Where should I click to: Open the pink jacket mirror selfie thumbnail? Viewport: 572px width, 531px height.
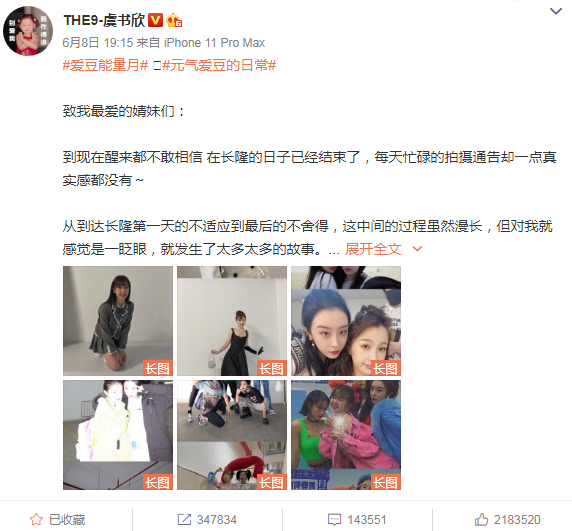click(346, 435)
